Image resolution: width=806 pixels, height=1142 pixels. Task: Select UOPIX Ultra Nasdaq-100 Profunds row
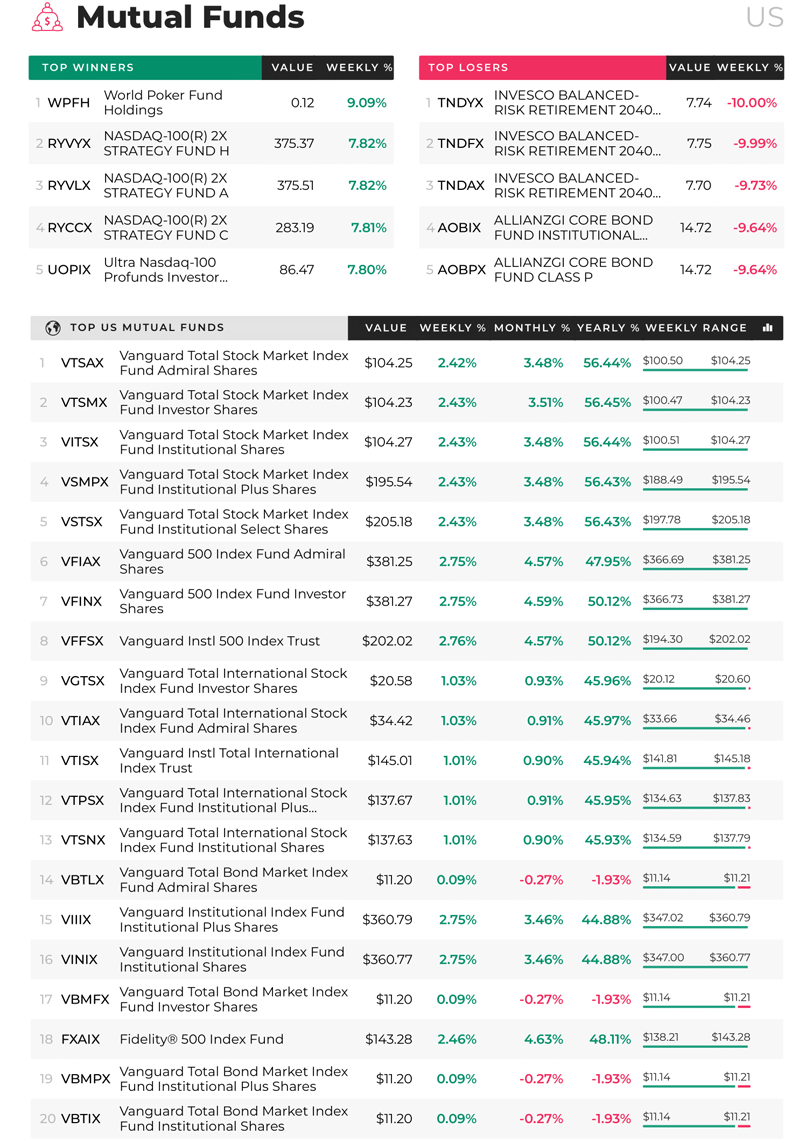[x=211, y=269]
